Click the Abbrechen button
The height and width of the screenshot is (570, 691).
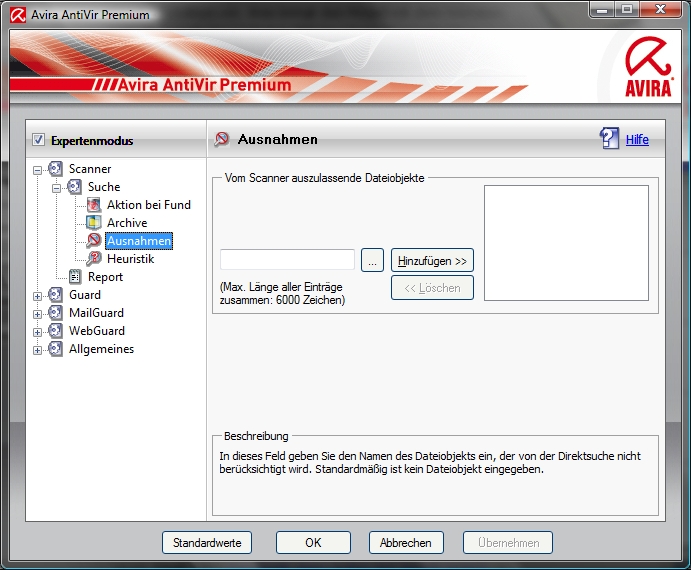coord(406,543)
